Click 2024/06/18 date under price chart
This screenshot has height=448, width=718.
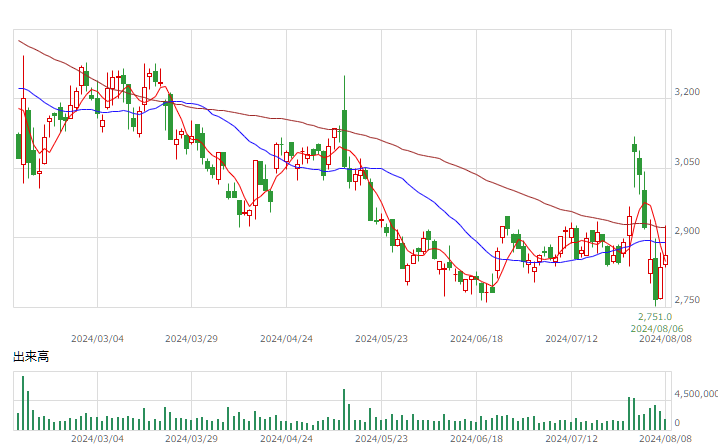[476, 339]
